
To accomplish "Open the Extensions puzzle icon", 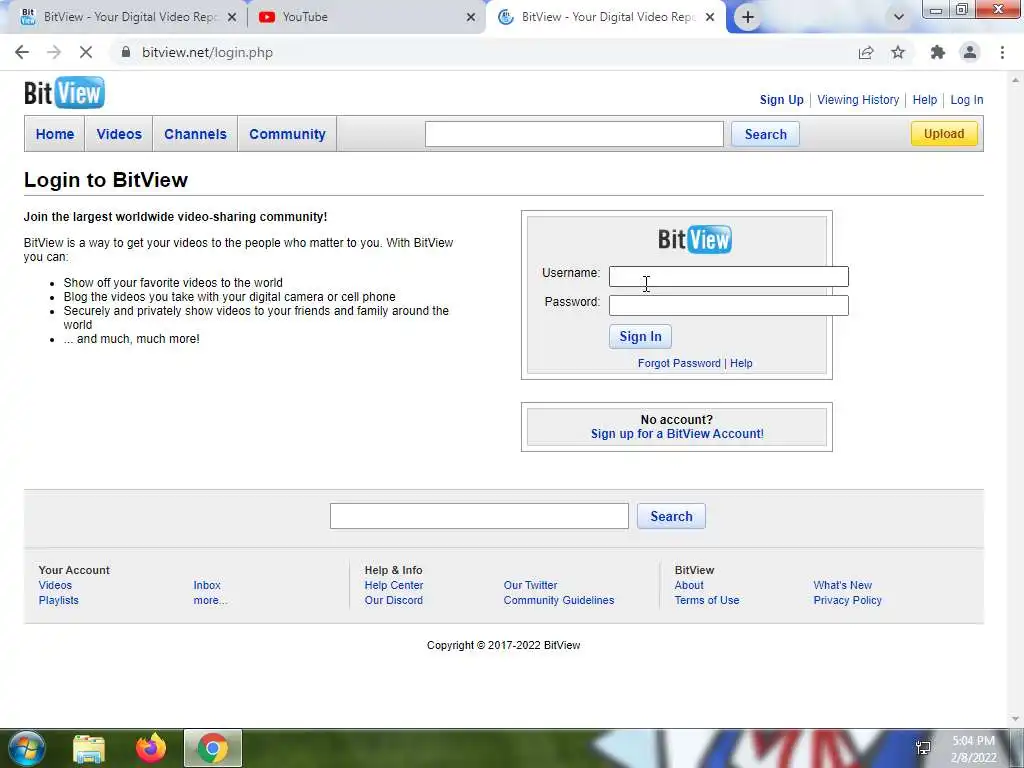I will point(938,52).
